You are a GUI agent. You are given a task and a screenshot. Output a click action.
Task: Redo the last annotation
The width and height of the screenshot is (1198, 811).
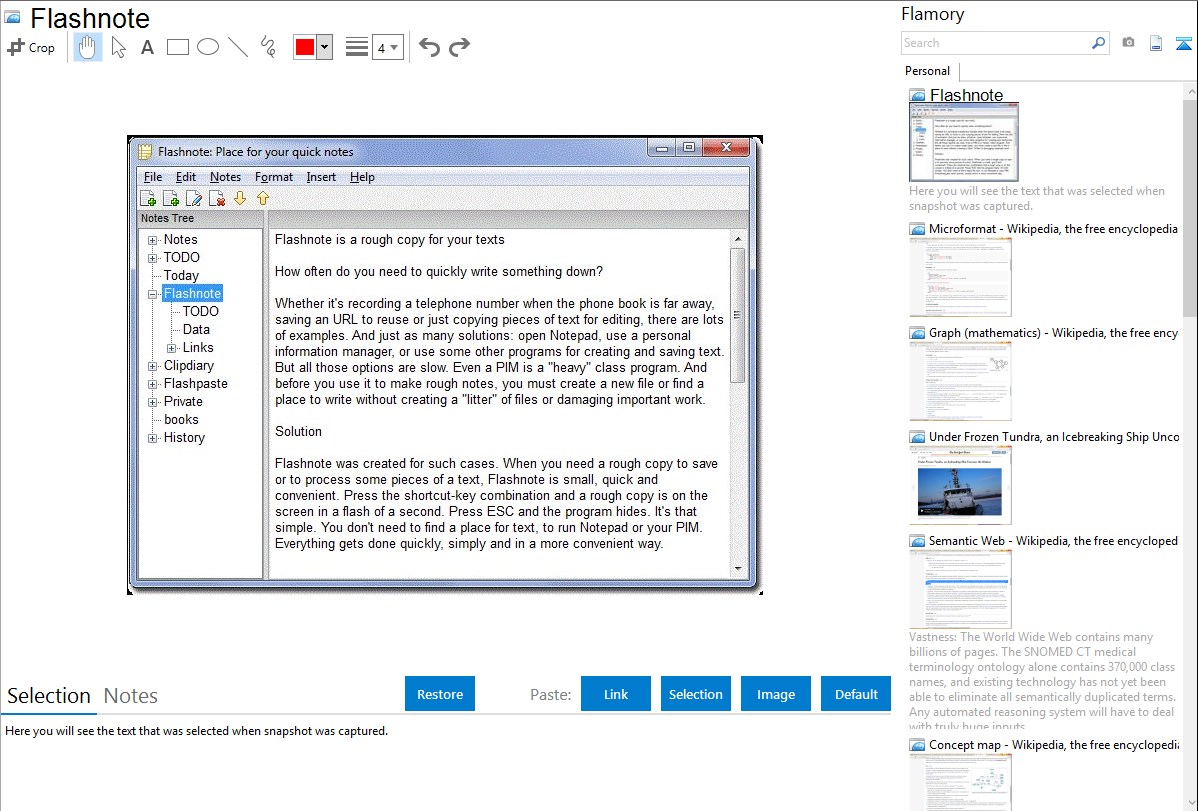click(459, 47)
